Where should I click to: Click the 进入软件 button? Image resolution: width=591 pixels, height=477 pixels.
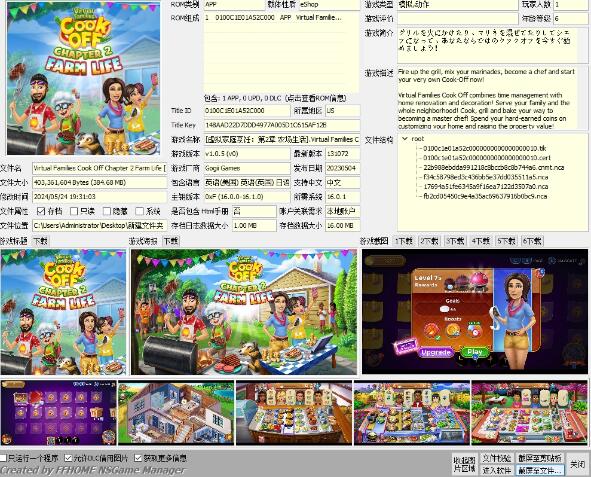(496, 470)
